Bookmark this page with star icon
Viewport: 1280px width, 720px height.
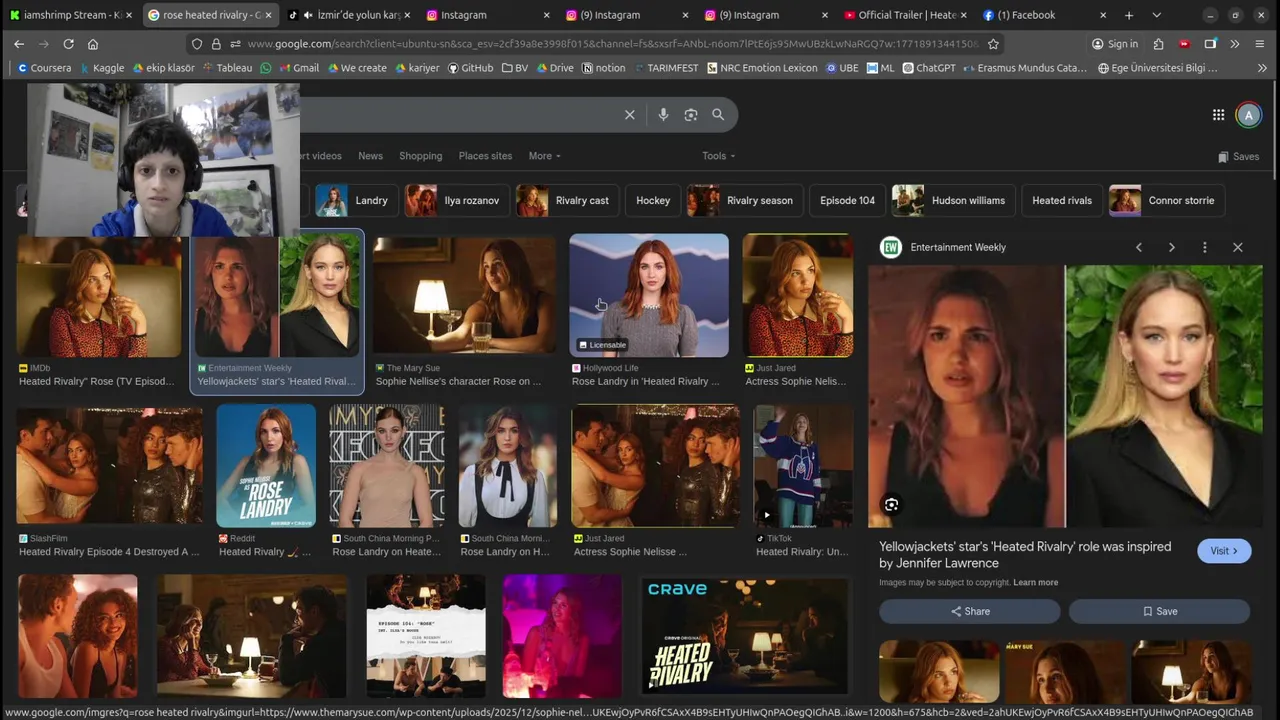click(993, 44)
